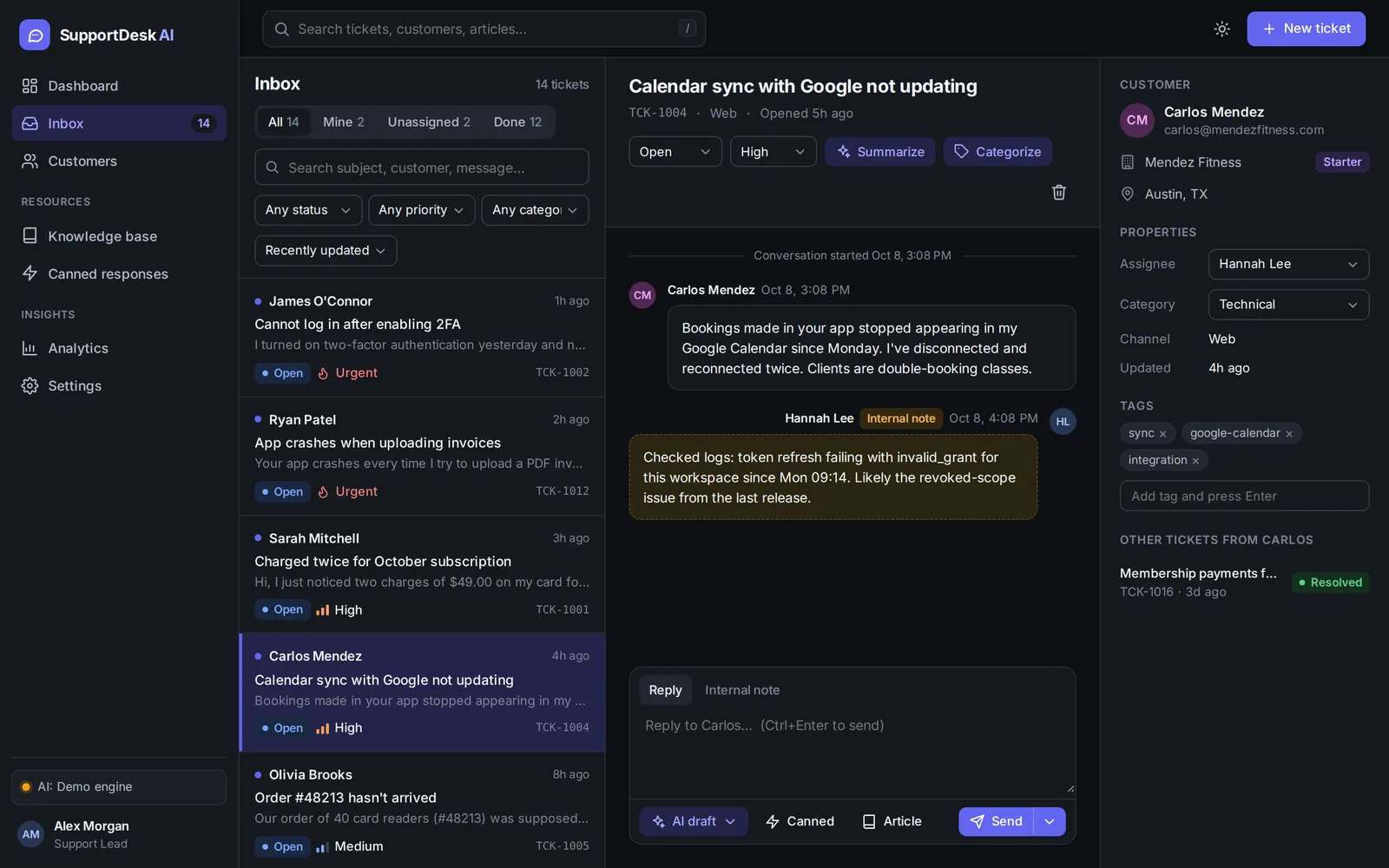This screenshot has height=868, width=1389.
Task: Open Knowledge base in sidebar
Action: click(119, 236)
